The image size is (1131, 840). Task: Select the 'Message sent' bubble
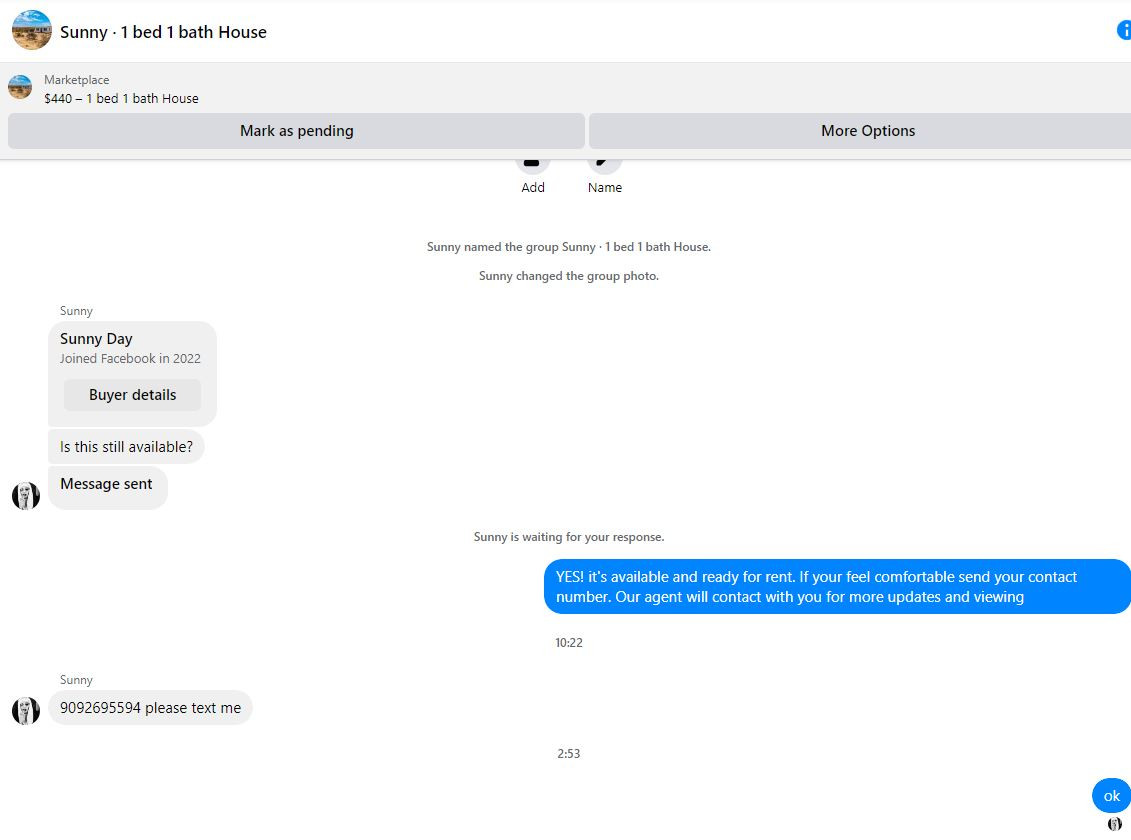pyautogui.click(x=107, y=488)
